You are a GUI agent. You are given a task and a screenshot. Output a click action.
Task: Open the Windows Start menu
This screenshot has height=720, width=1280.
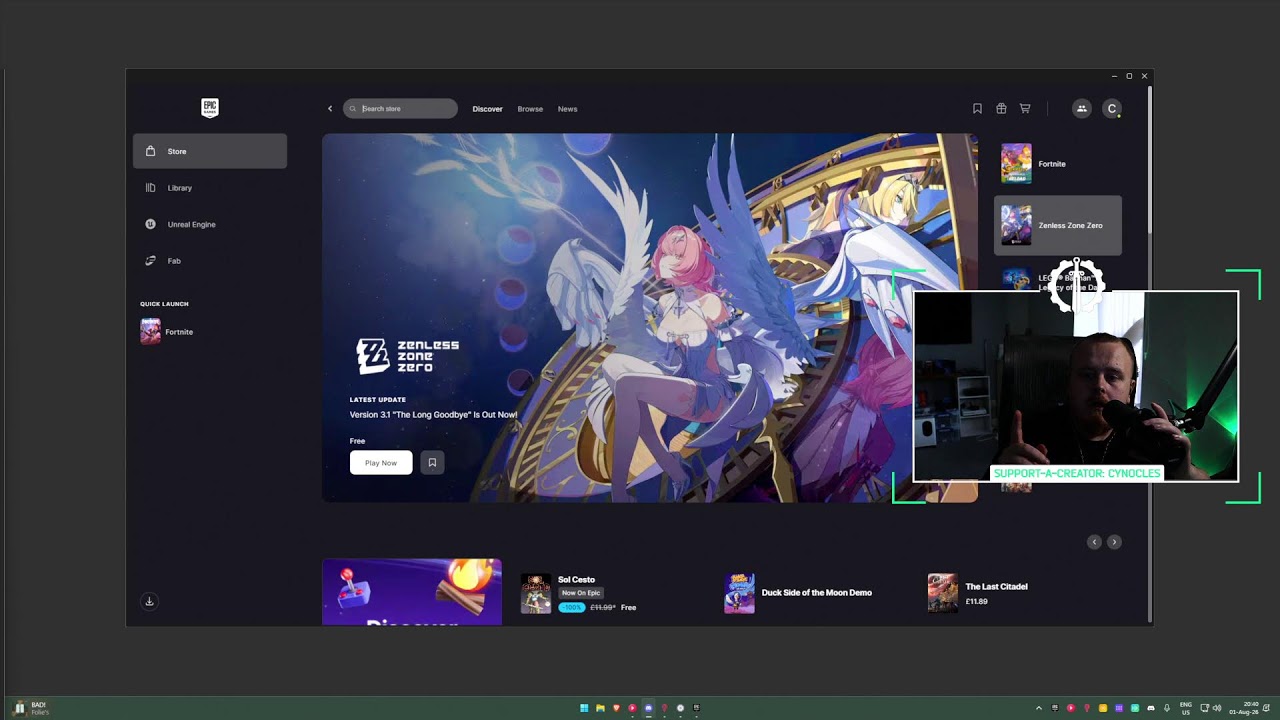coord(584,708)
